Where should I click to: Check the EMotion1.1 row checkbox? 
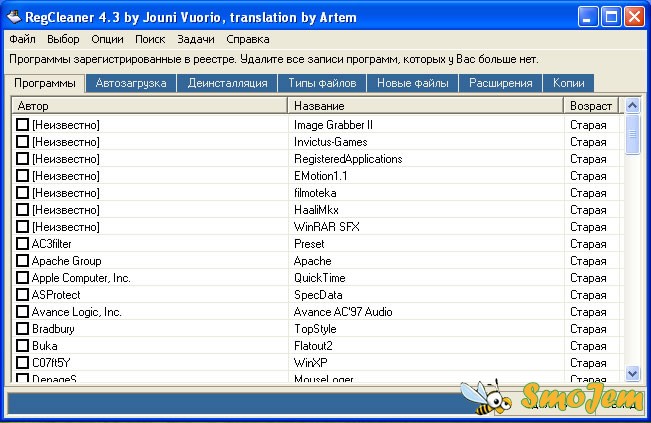click(x=22, y=176)
